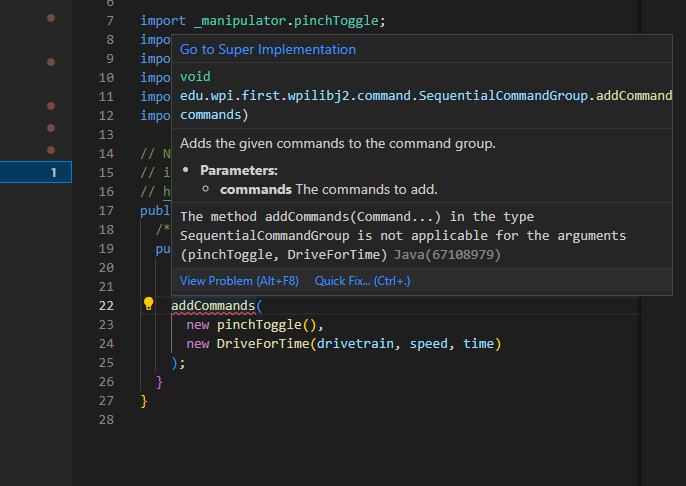This screenshot has height=486, width=686.
Task: Click line number 22 in the gutter
Action: (x=108, y=306)
